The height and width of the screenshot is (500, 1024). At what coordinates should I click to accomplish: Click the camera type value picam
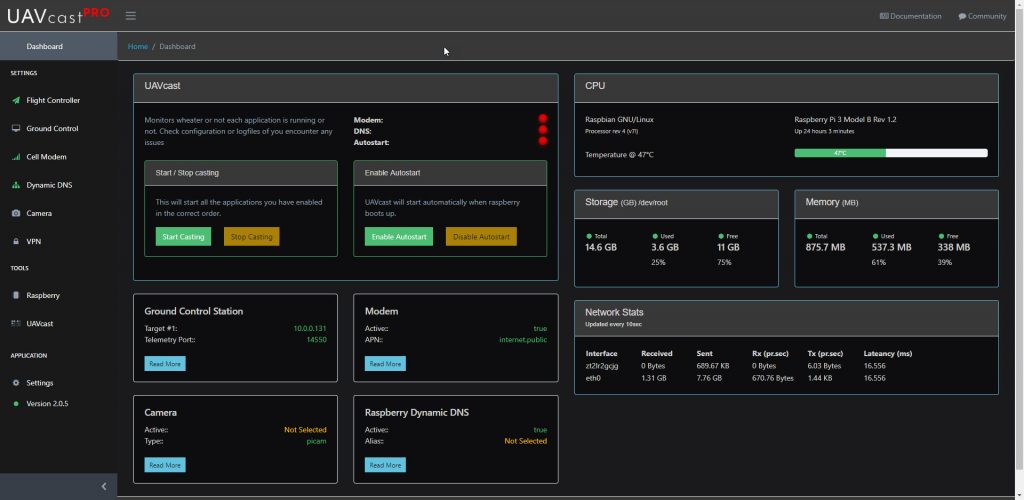click(317, 441)
